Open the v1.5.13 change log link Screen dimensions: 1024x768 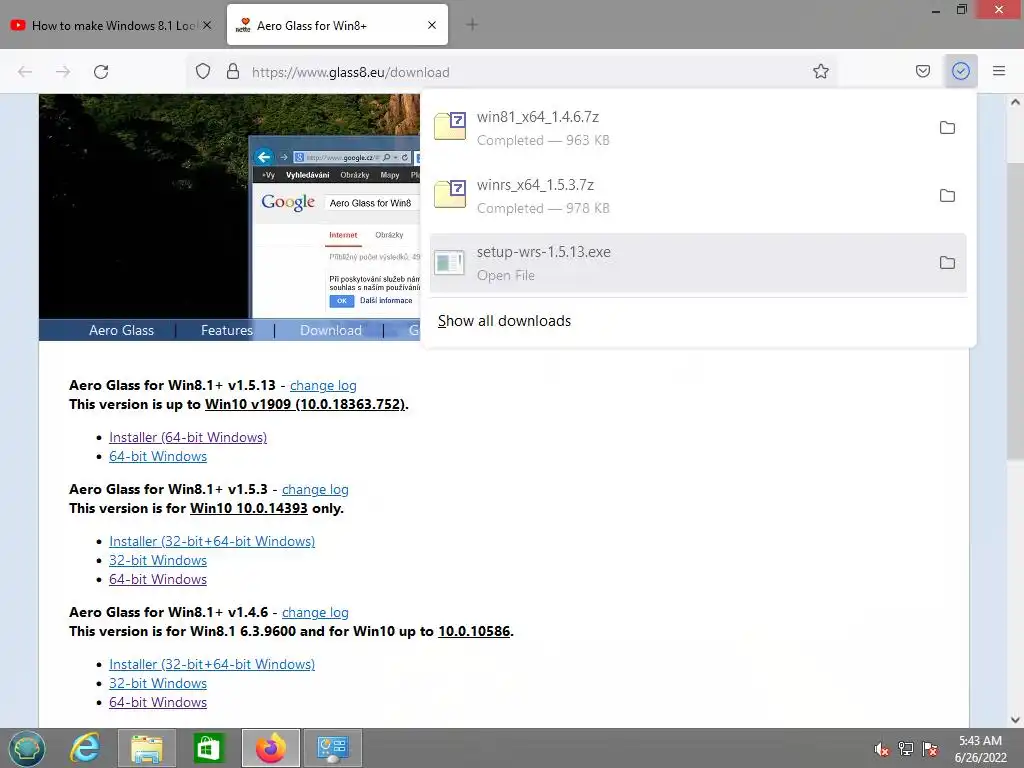[323, 385]
